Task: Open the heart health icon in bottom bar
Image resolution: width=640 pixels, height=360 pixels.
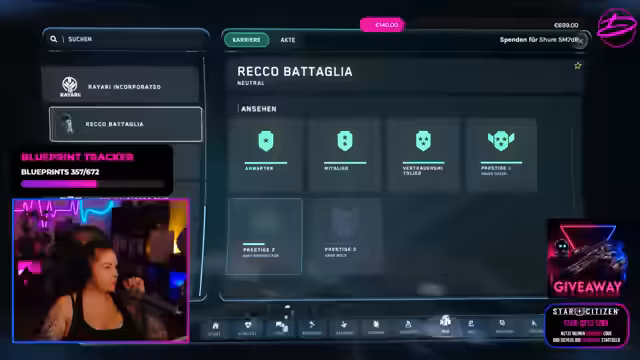Action: pos(247,325)
